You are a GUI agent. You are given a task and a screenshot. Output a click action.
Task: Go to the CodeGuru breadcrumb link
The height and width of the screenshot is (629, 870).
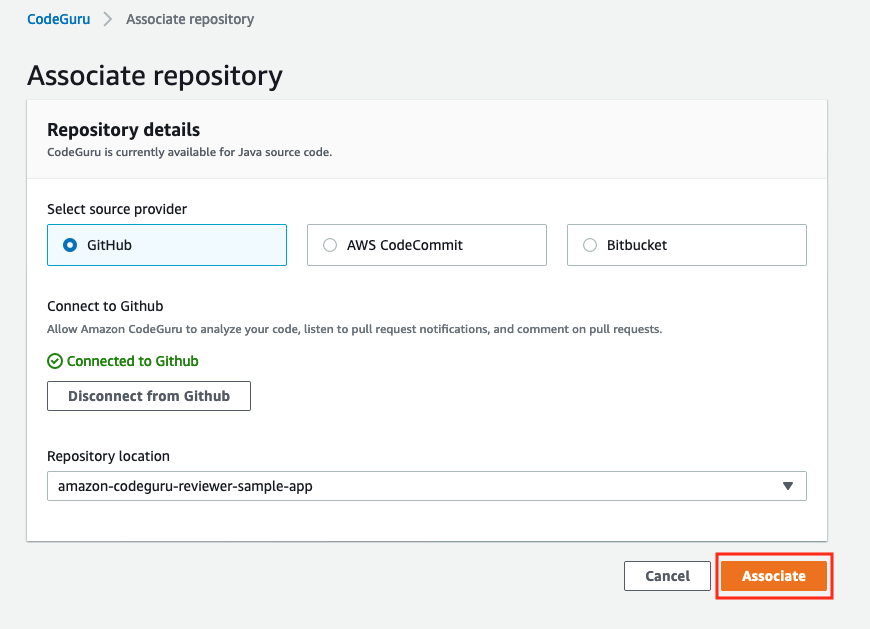coord(59,19)
